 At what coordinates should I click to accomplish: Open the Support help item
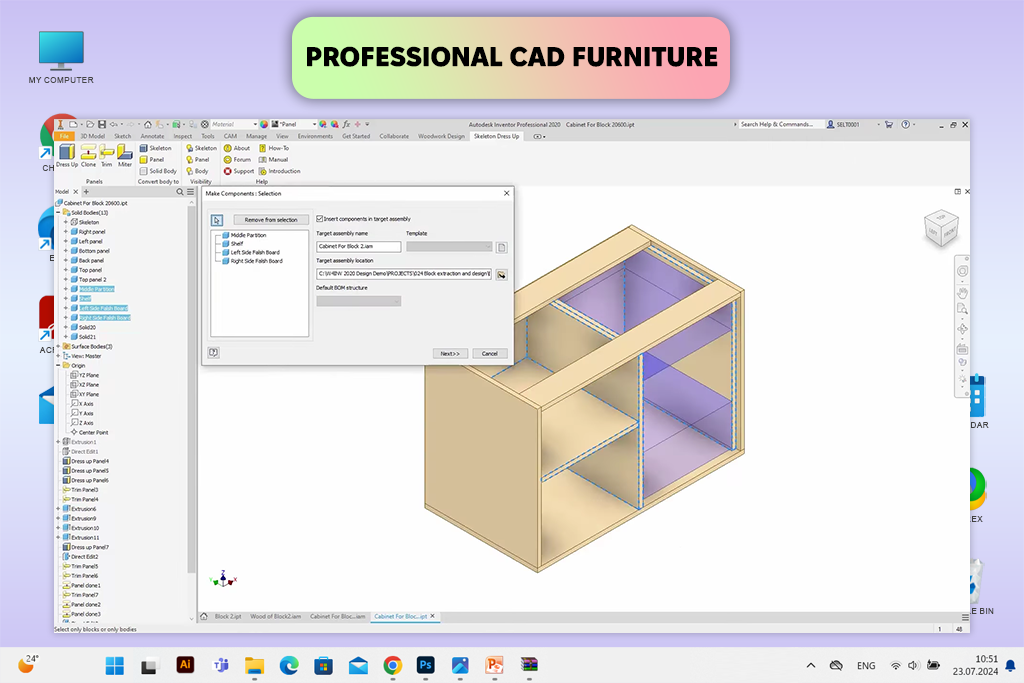[238, 171]
